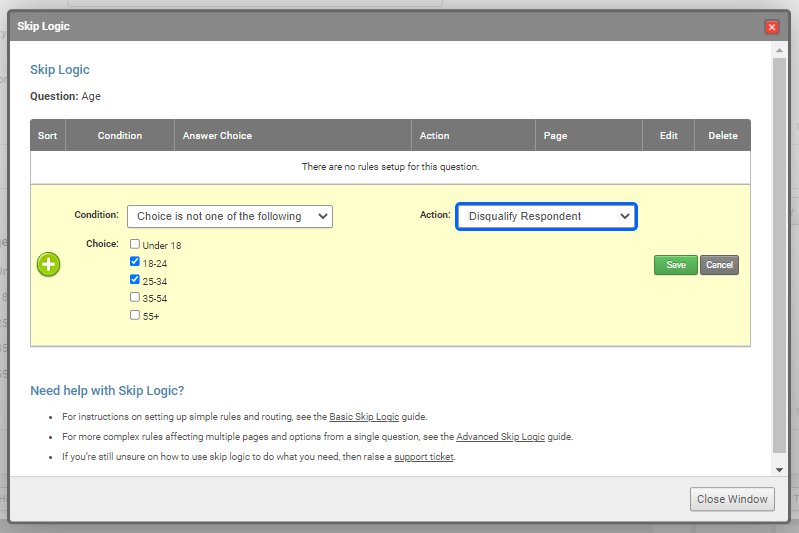Click the Sort column header
Viewport: 799px width, 533px height.
[48, 136]
